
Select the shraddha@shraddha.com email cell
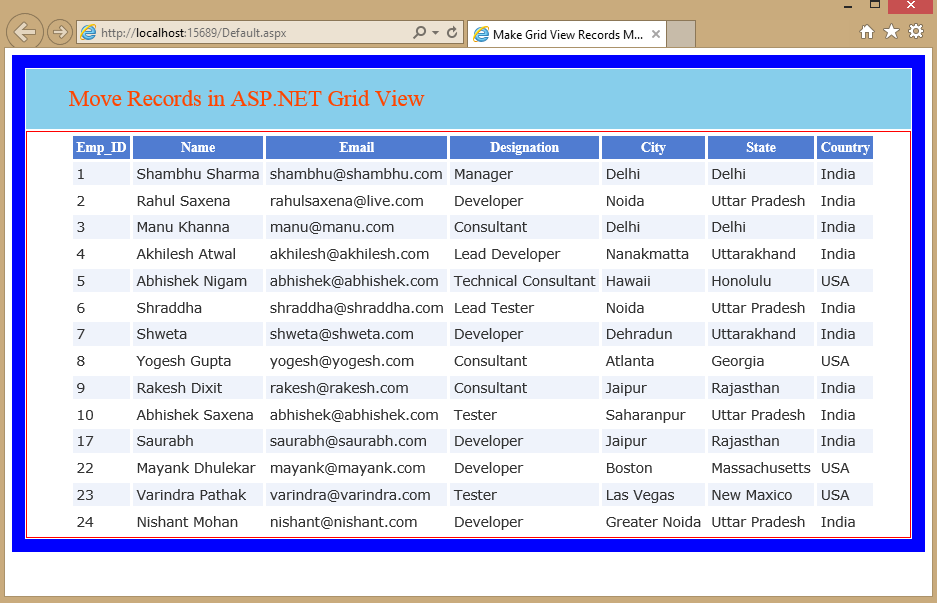pos(356,308)
